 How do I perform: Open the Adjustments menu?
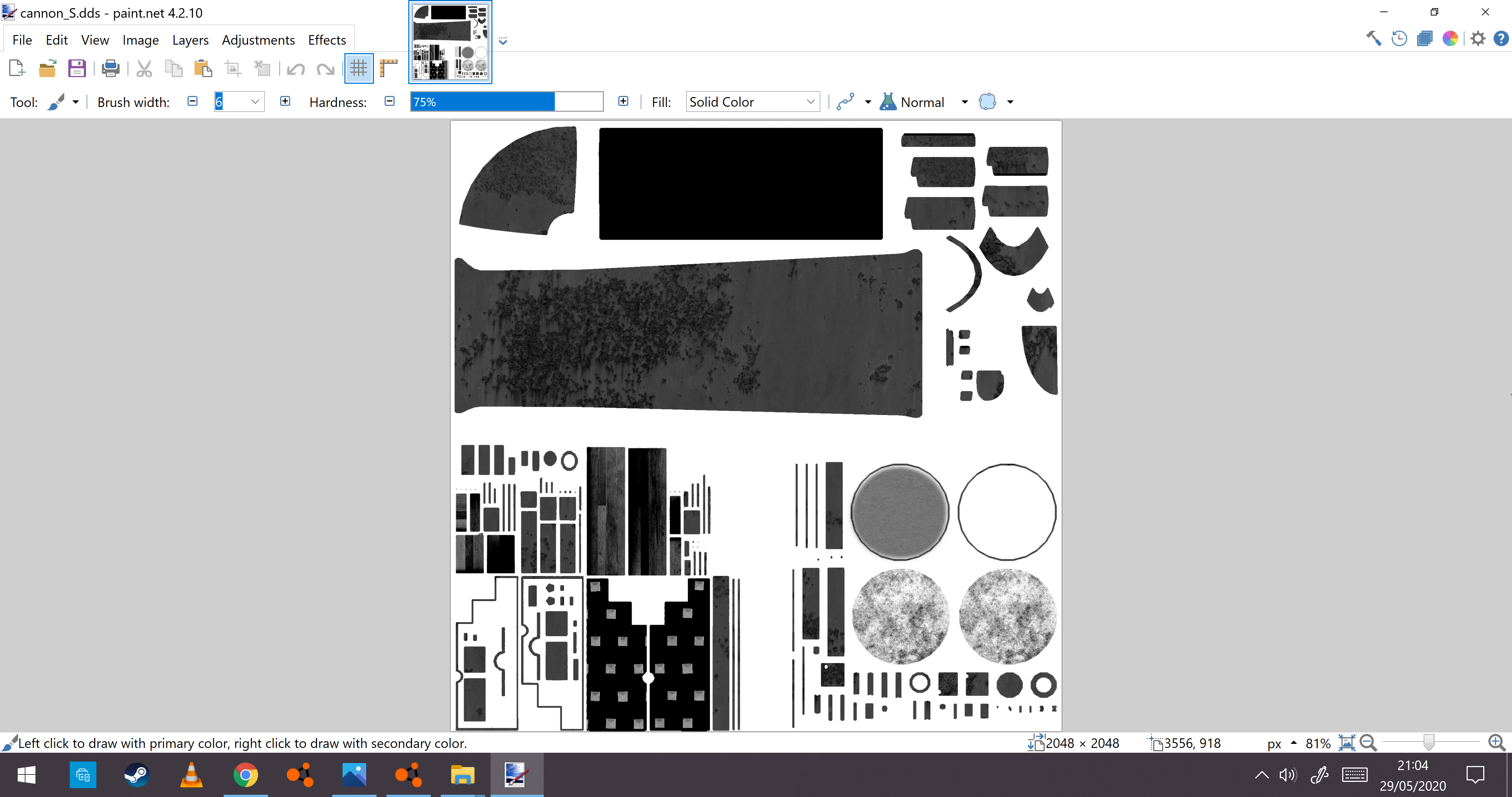point(258,40)
